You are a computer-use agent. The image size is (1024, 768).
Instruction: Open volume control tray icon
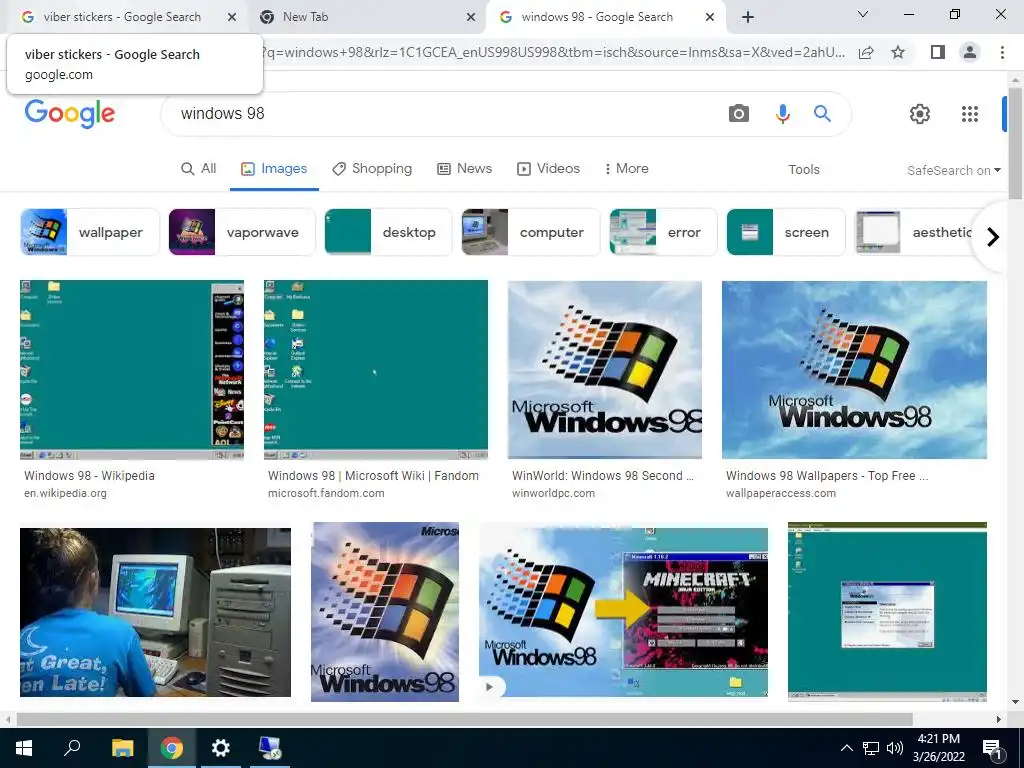(x=895, y=748)
